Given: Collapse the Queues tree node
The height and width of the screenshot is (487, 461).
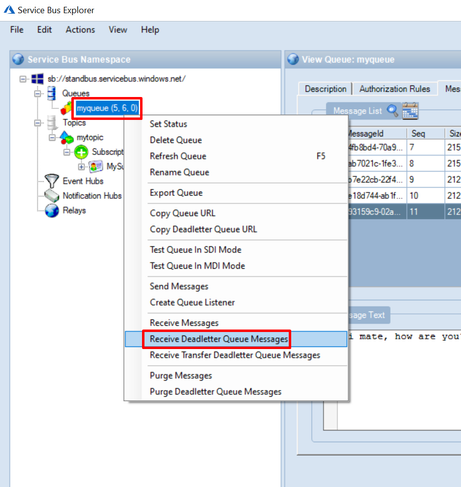Looking at the screenshot, I should point(37,93).
